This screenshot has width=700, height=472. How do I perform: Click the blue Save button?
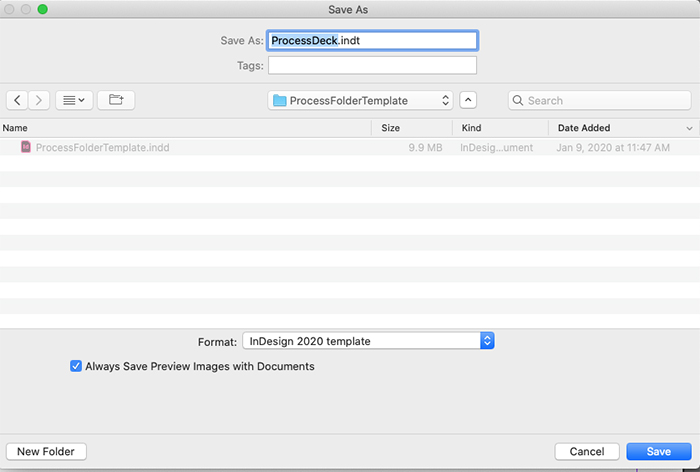pyautogui.click(x=659, y=451)
